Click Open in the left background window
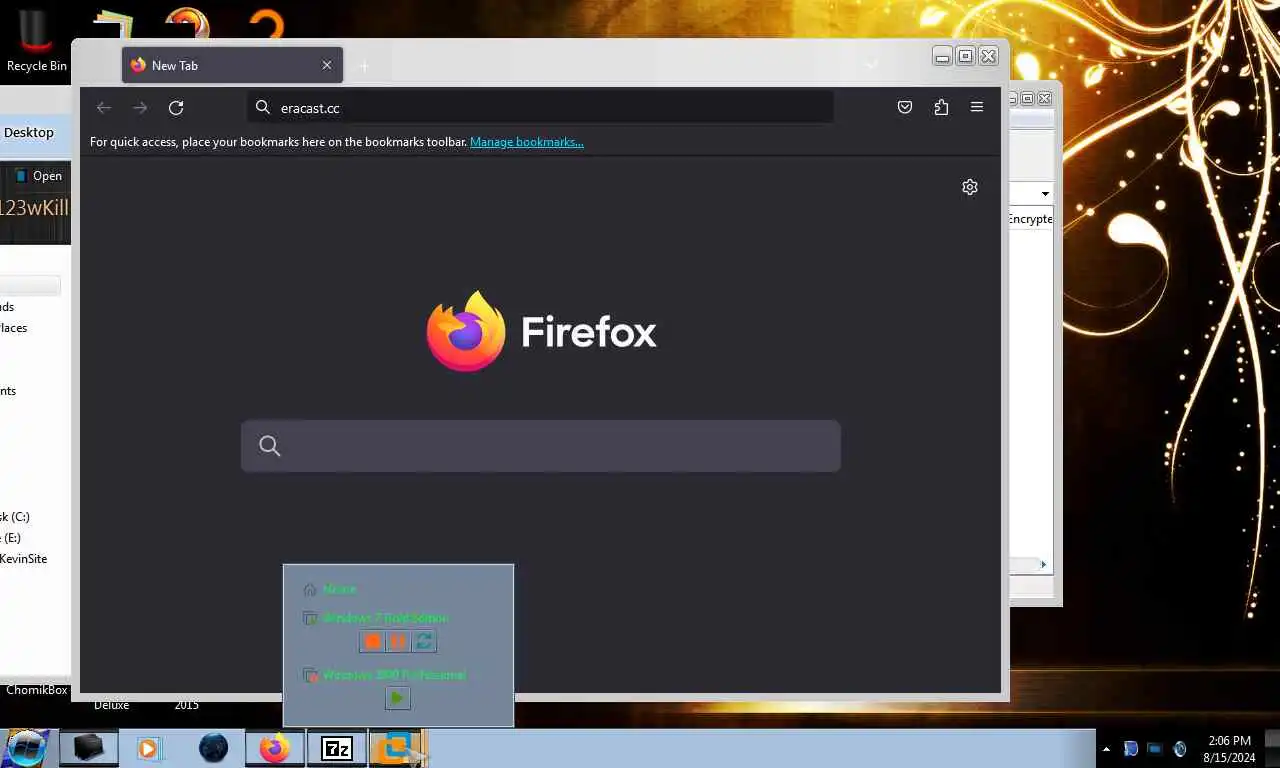1280x768 pixels. pyautogui.click(x=38, y=176)
